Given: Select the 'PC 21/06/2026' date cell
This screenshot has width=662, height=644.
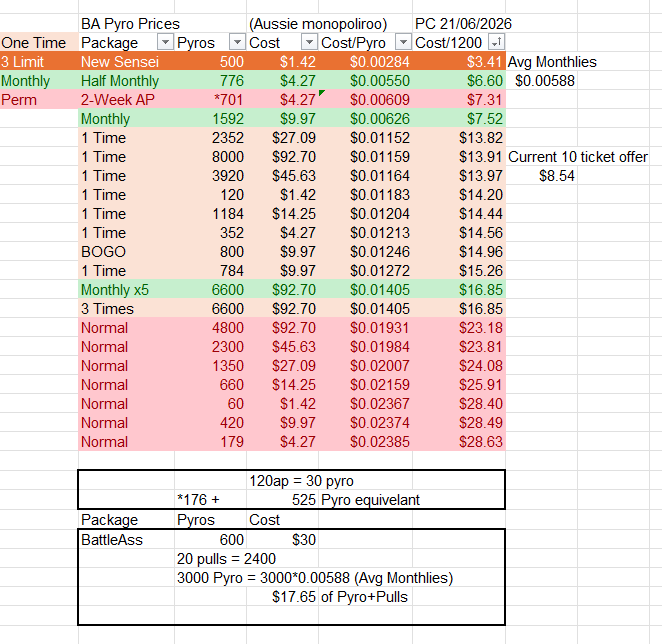Looking at the screenshot, I should 463,24.
